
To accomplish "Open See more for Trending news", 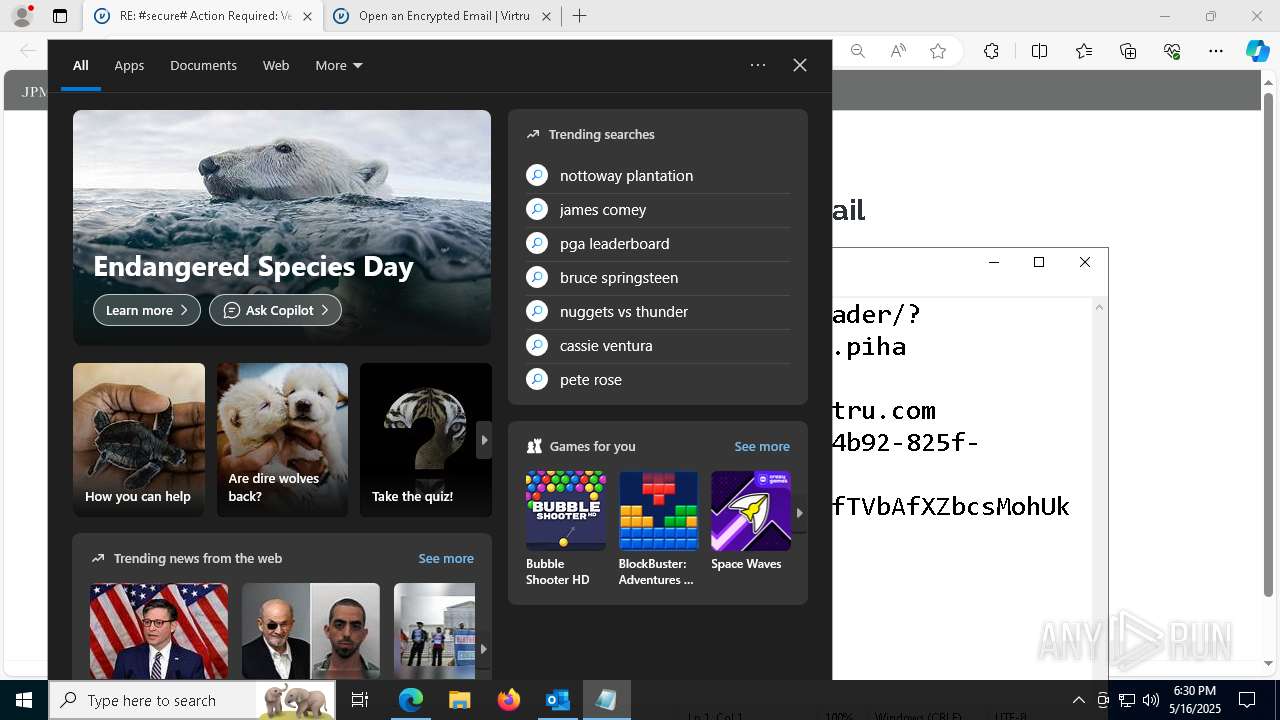I will pos(446,558).
